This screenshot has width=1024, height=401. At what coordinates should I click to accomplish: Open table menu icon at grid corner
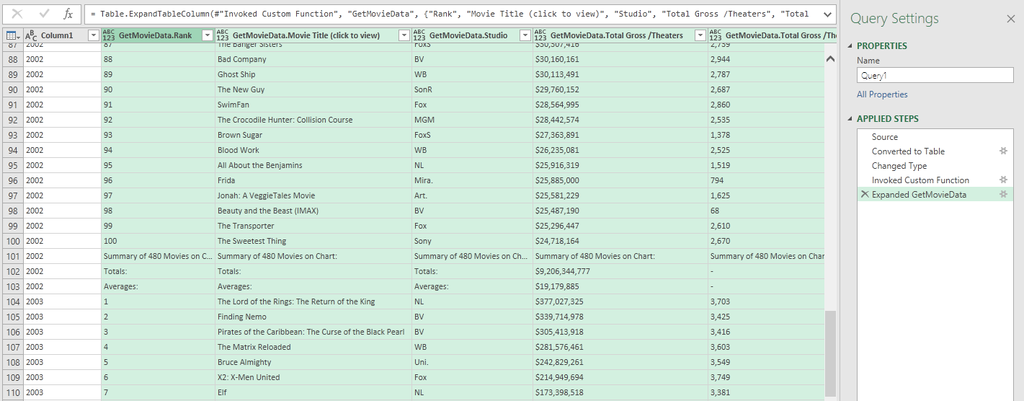coord(12,35)
